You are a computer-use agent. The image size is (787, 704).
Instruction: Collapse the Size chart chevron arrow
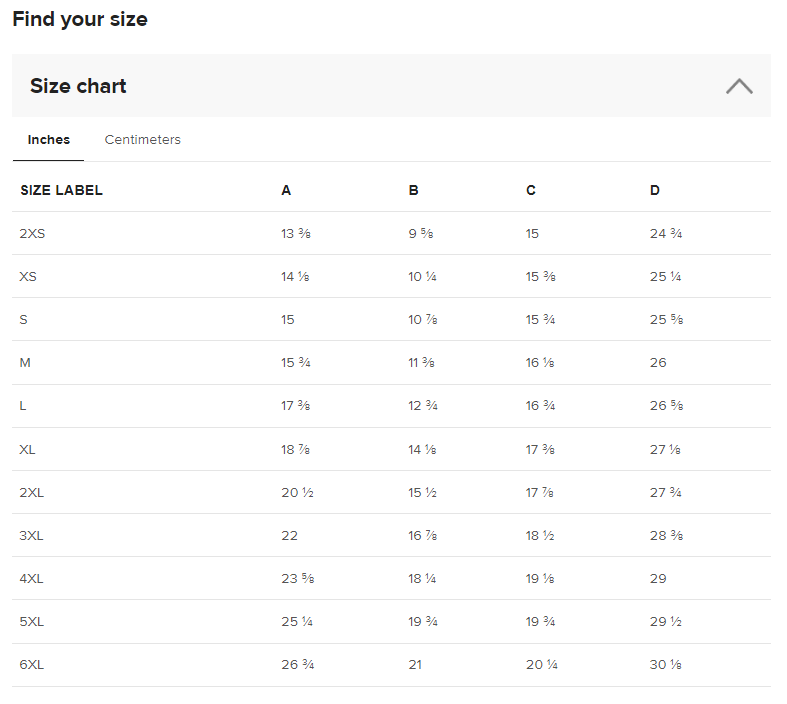pos(739,86)
